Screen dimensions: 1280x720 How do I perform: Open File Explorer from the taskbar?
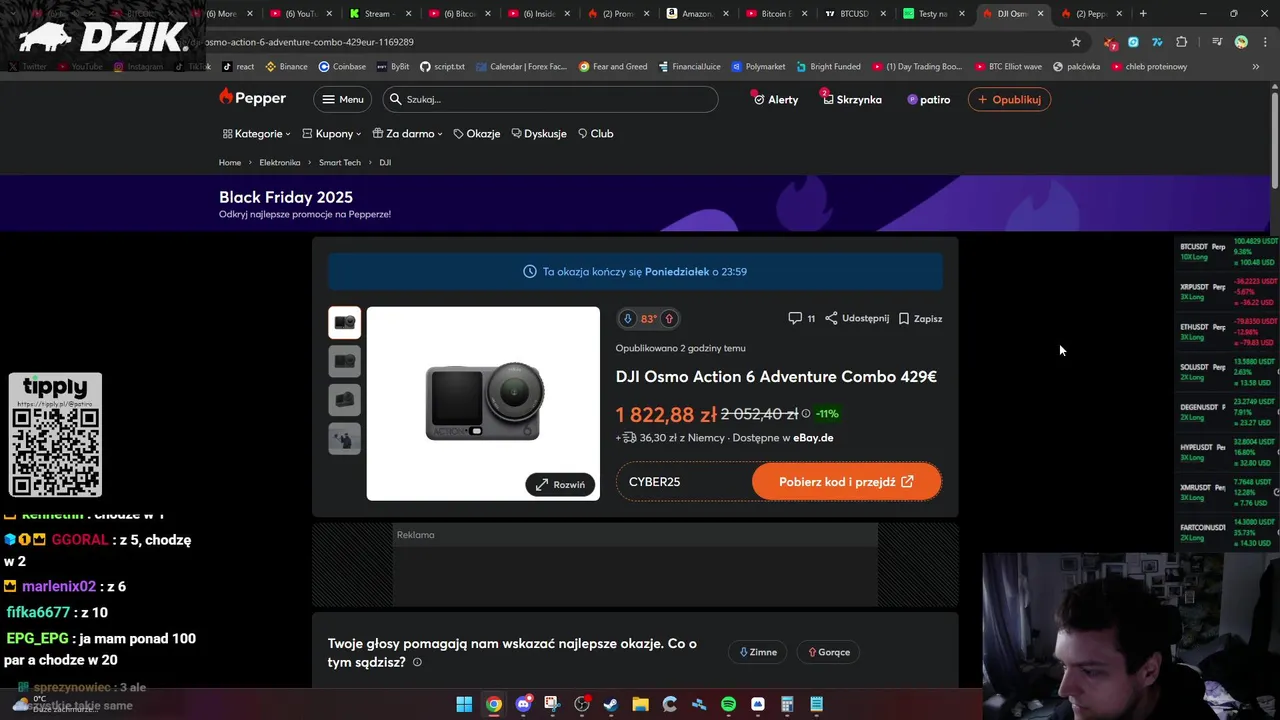coord(640,704)
